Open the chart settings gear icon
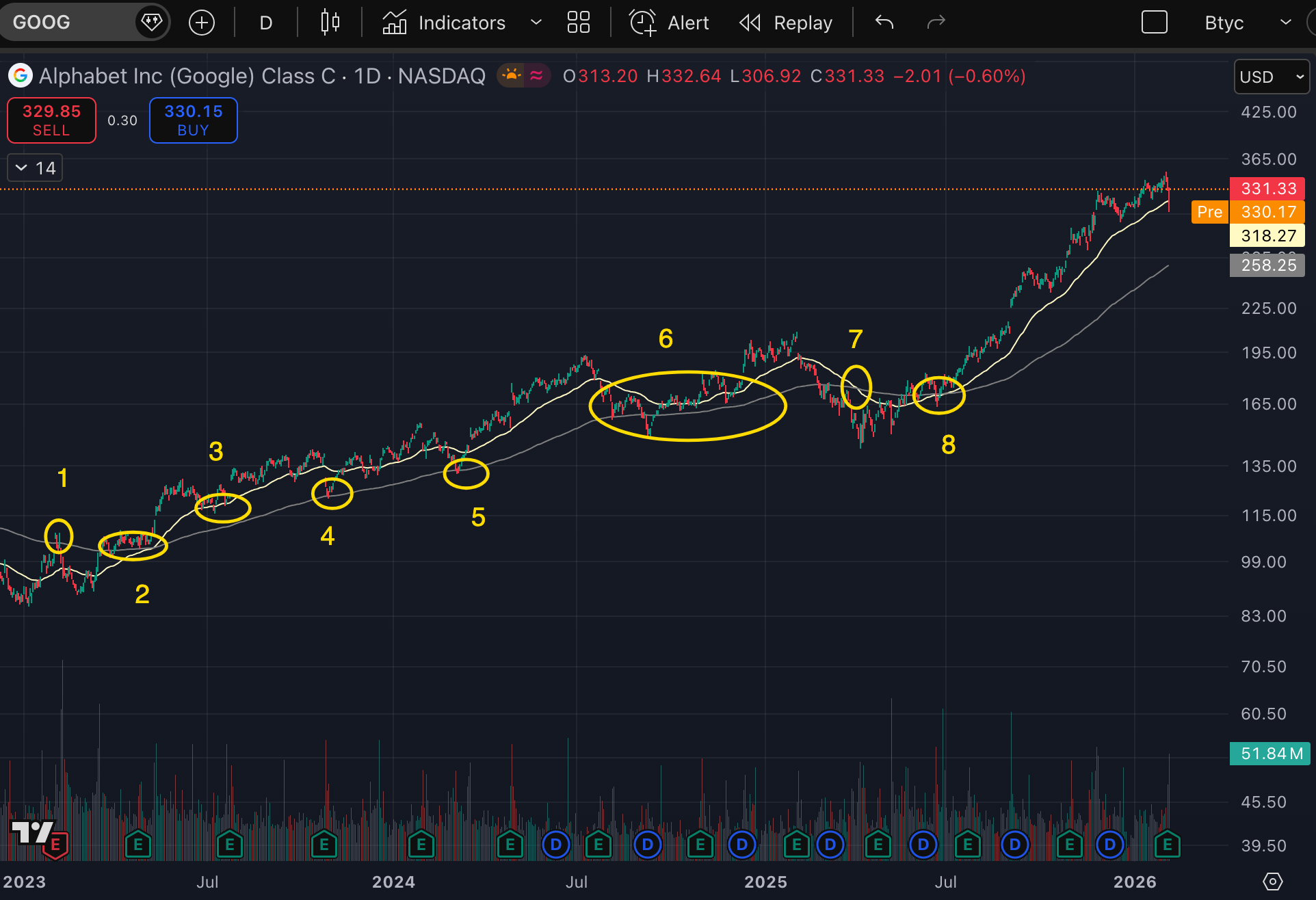 (1272, 882)
